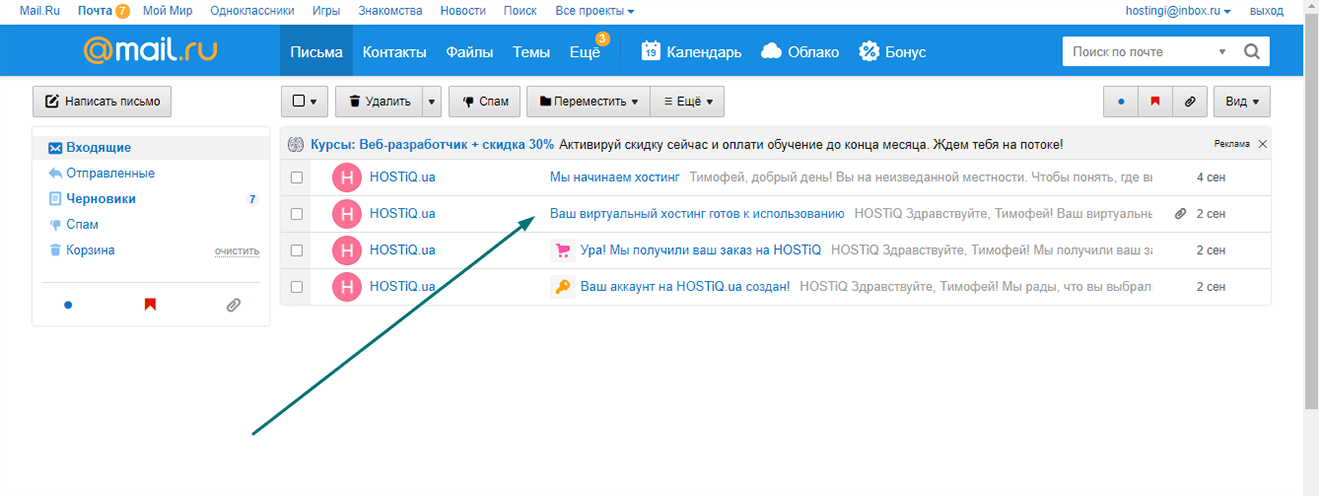
Task: Click the shopping cart icon in order email
Action: point(562,250)
